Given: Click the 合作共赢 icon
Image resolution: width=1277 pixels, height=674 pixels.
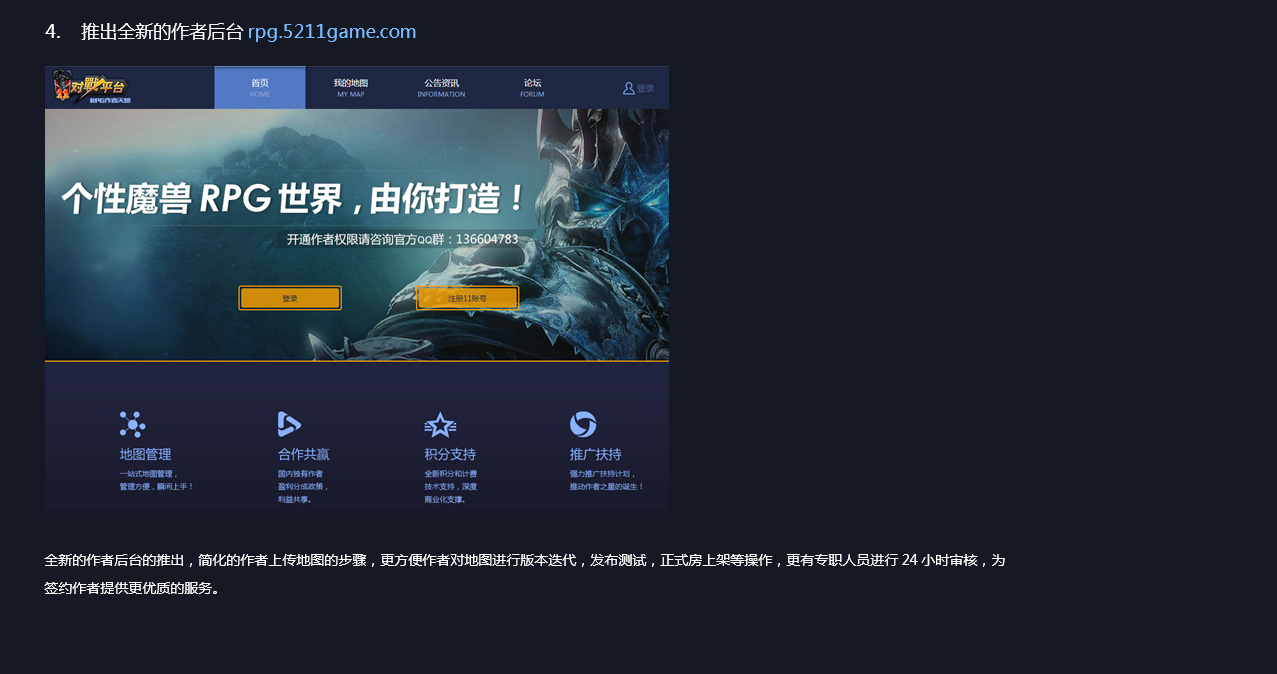Looking at the screenshot, I should pyautogui.click(x=289, y=424).
